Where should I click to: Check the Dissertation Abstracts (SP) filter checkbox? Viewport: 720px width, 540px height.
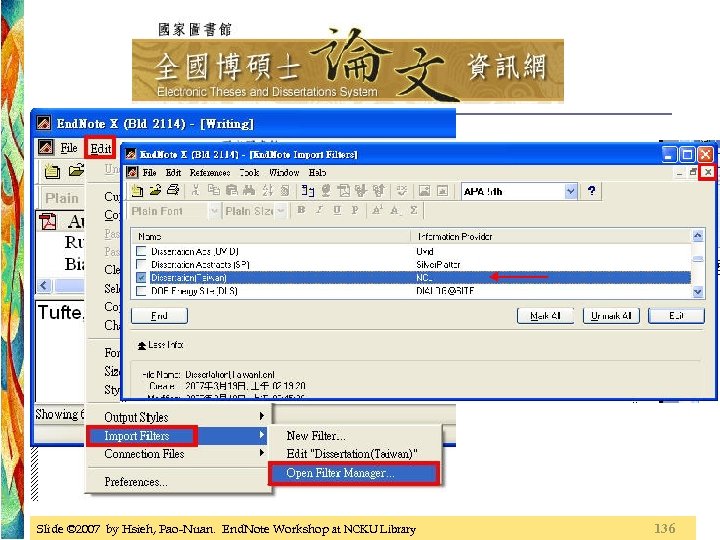pyautogui.click(x=141, y=264)
